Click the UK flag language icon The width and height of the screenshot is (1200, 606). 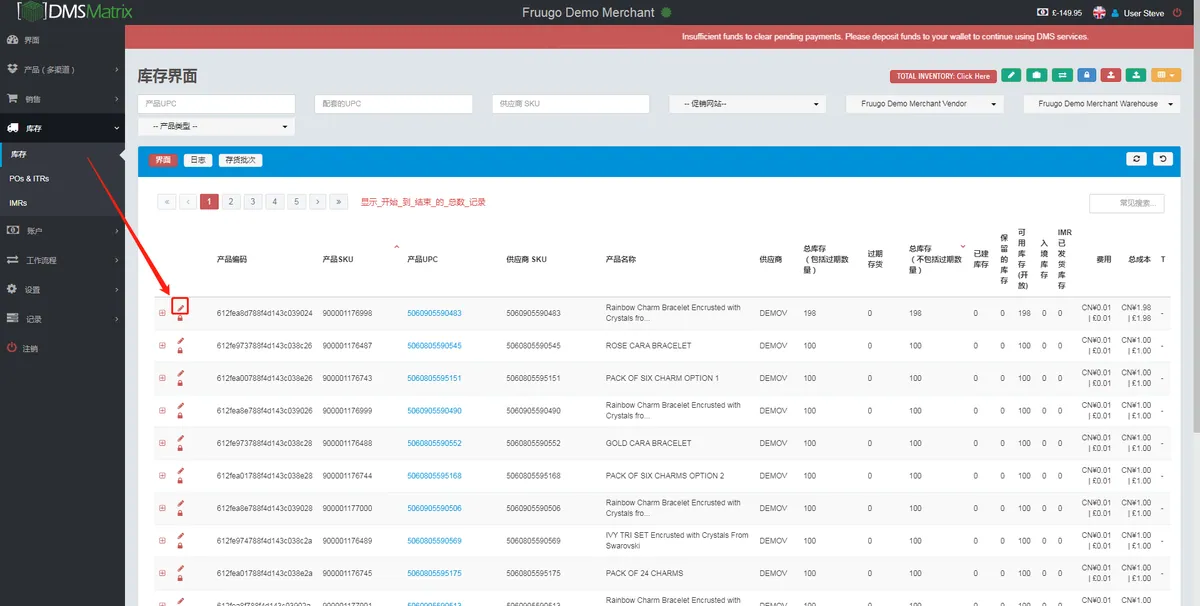tap(1100, 13)
